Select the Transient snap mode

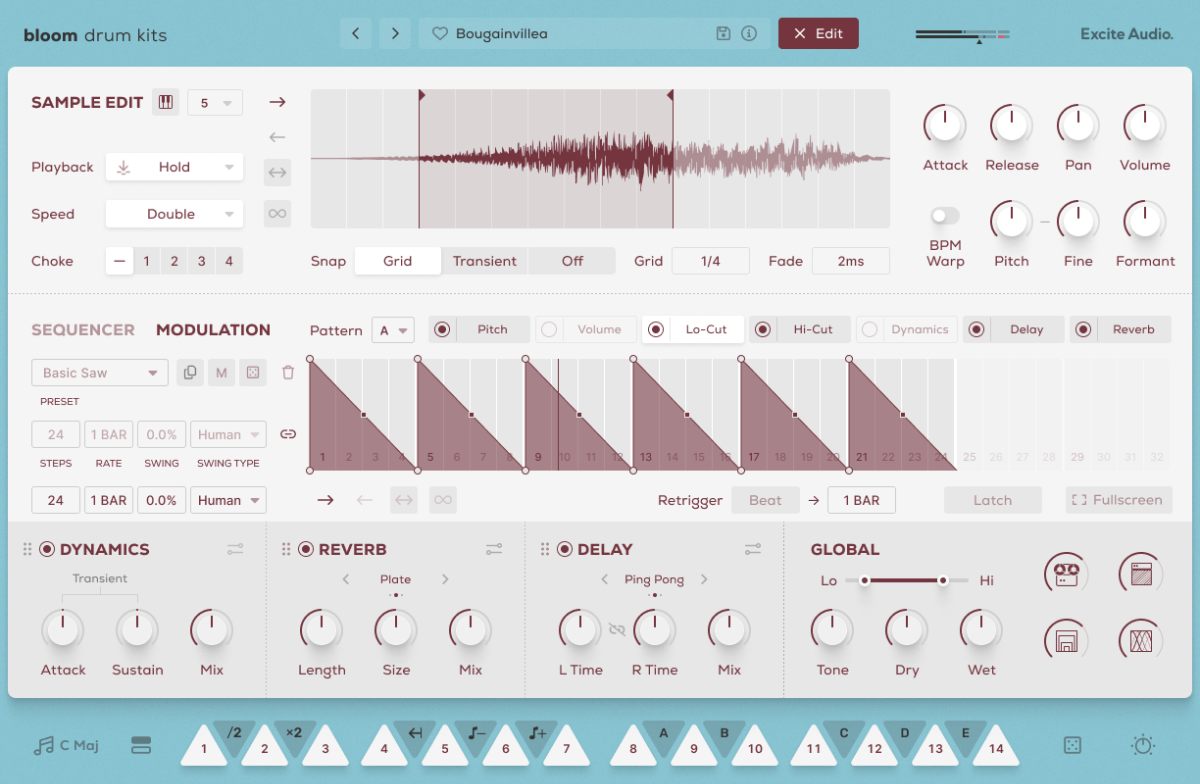[x=485, y=260]
